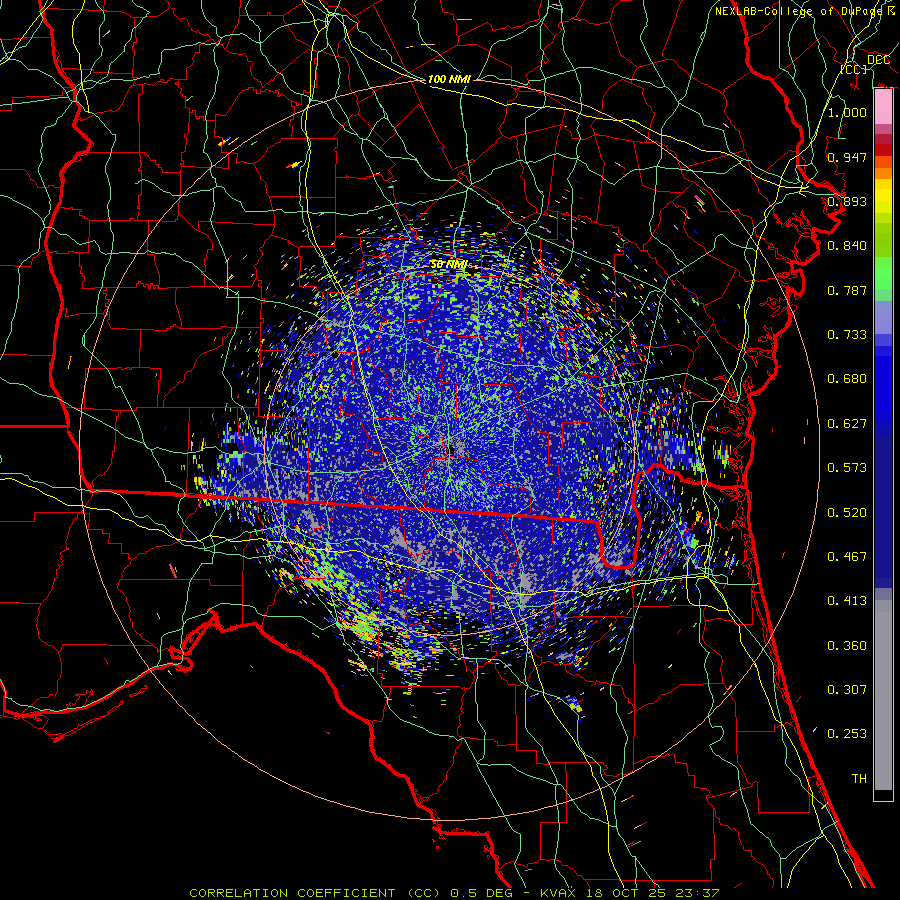Click the 0.733 legend value
The width and height of the screenshot is (900, 900).
pos(847,335)
